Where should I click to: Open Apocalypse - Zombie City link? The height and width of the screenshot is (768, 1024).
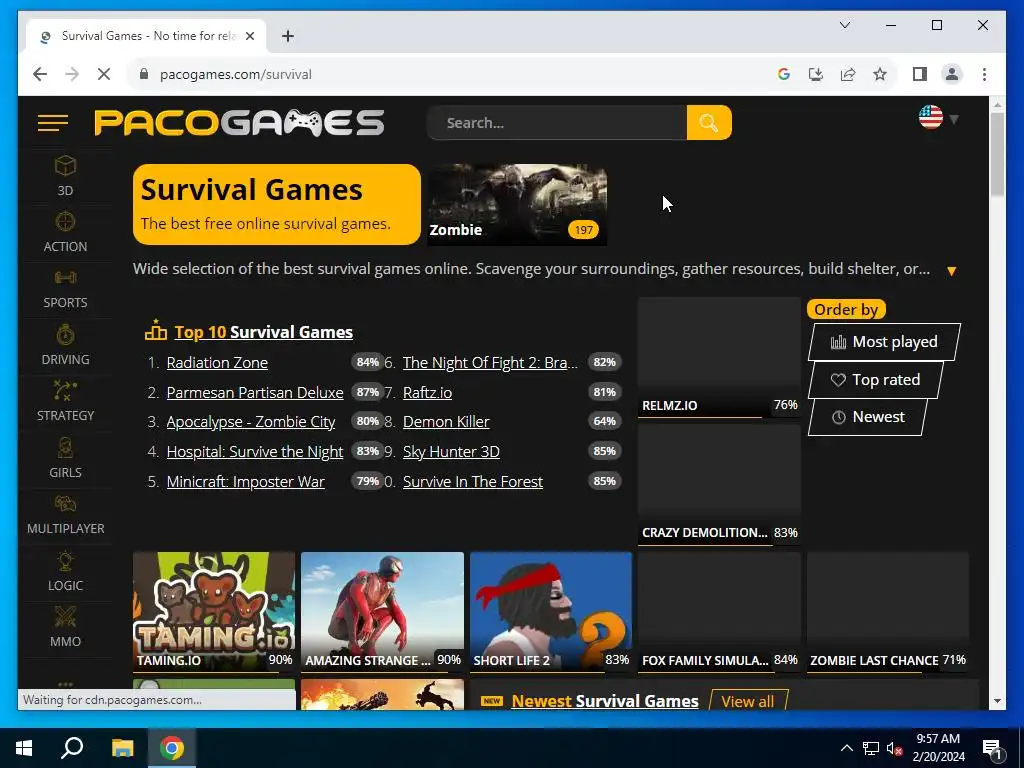251,422
